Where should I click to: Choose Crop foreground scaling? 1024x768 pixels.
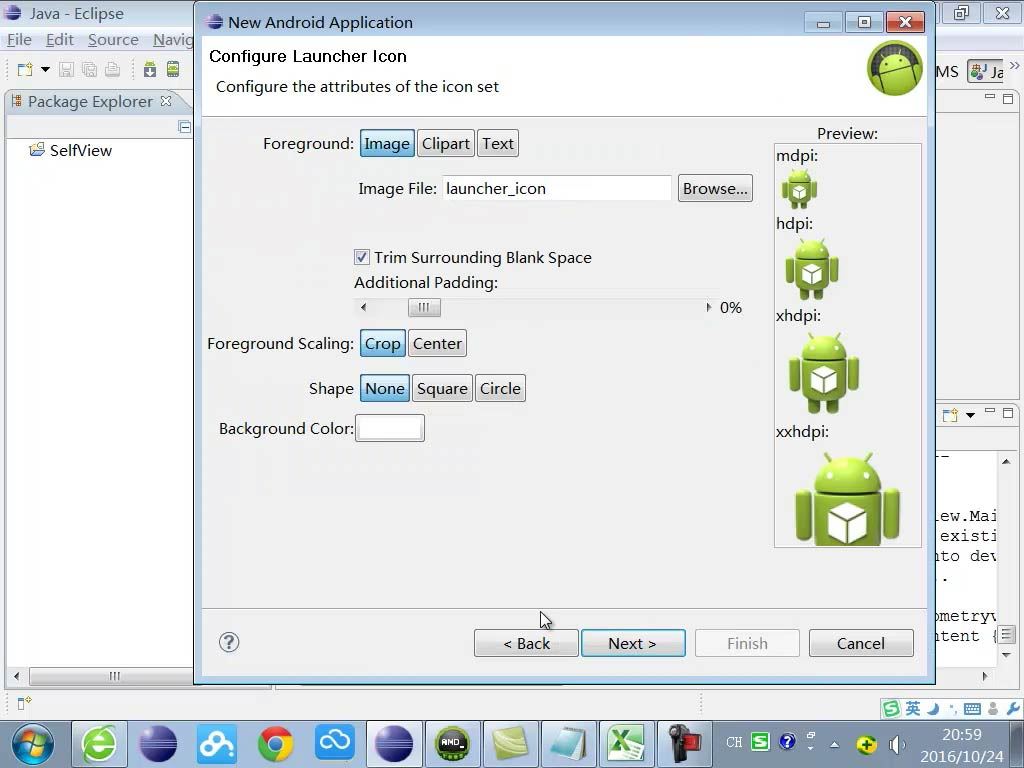(x=383, y=344)
